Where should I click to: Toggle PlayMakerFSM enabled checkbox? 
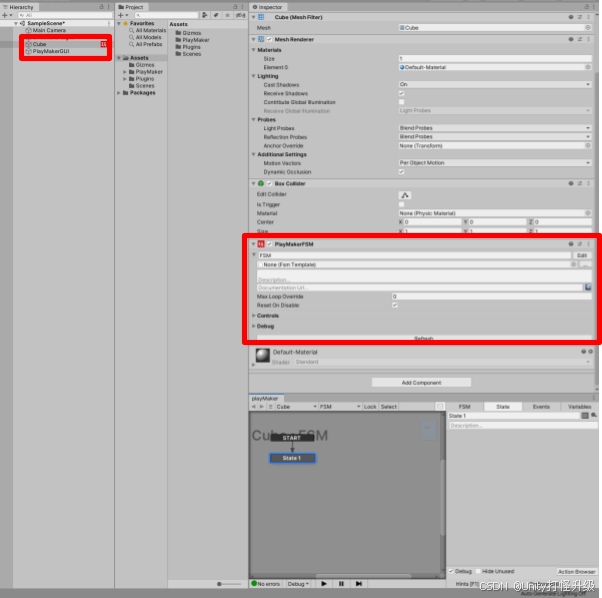270,244
